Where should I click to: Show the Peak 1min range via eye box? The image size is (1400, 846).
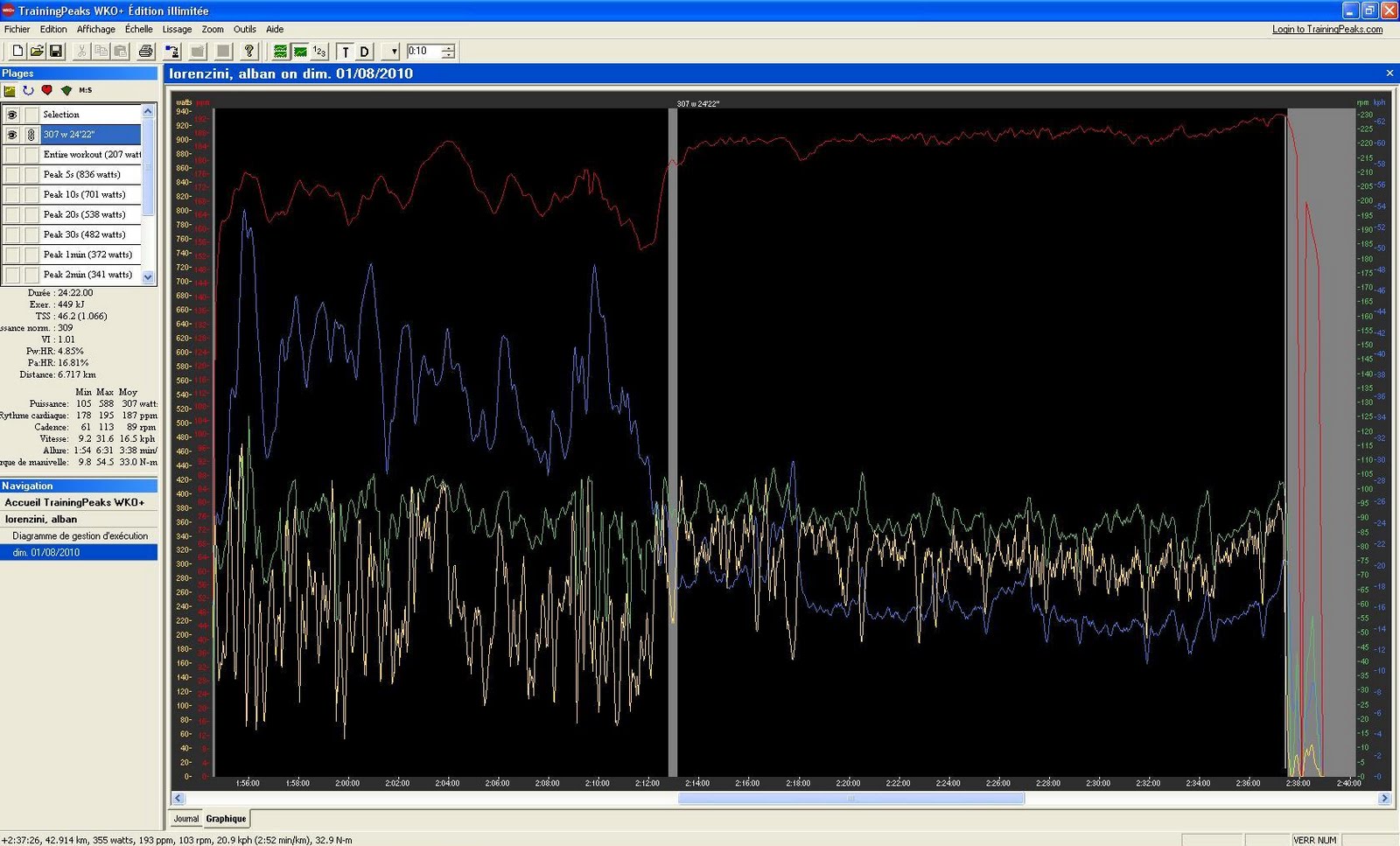12,255
